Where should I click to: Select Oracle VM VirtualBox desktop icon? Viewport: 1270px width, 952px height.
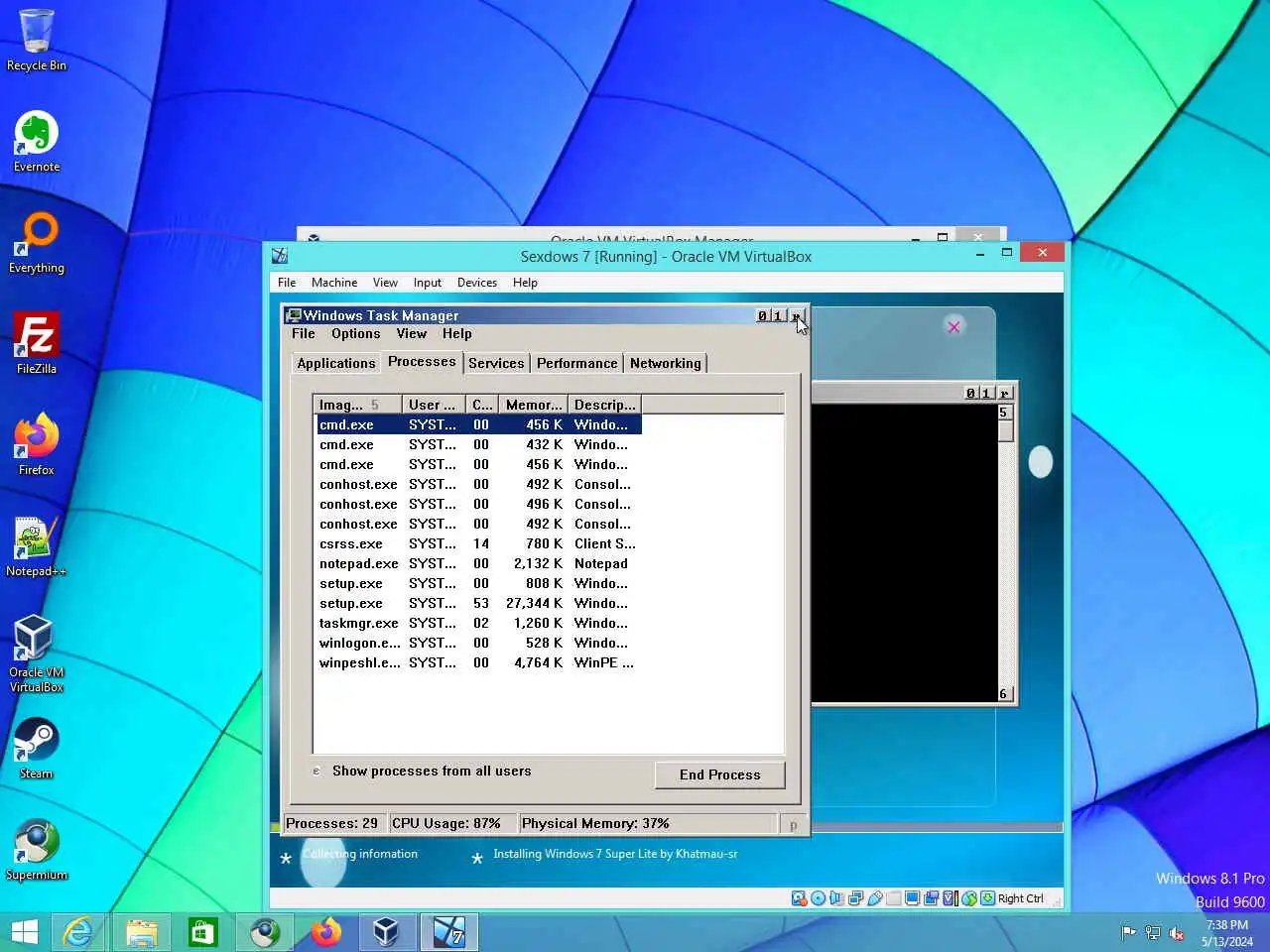[37, 653]
